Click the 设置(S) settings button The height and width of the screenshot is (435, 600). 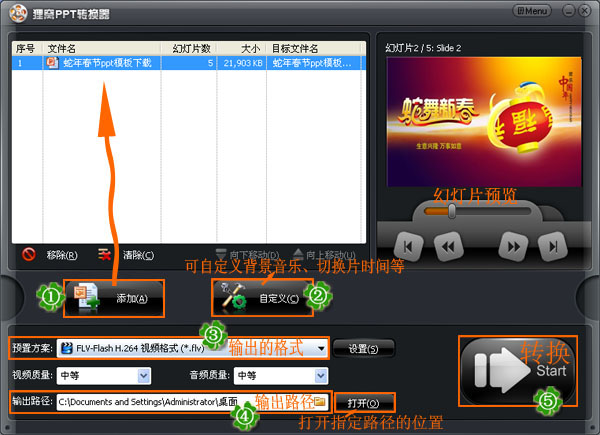pyautogui.click(x=363, y=349)
